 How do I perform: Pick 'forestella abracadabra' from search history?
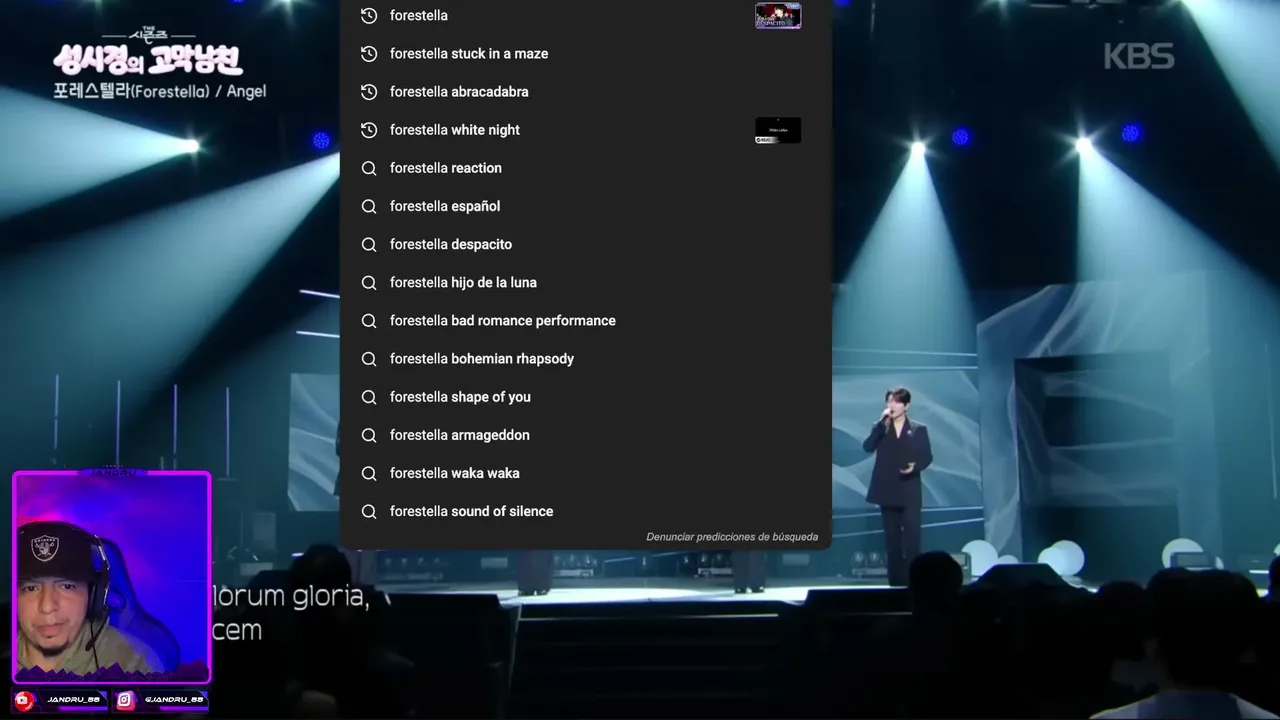tap(585, 92)
